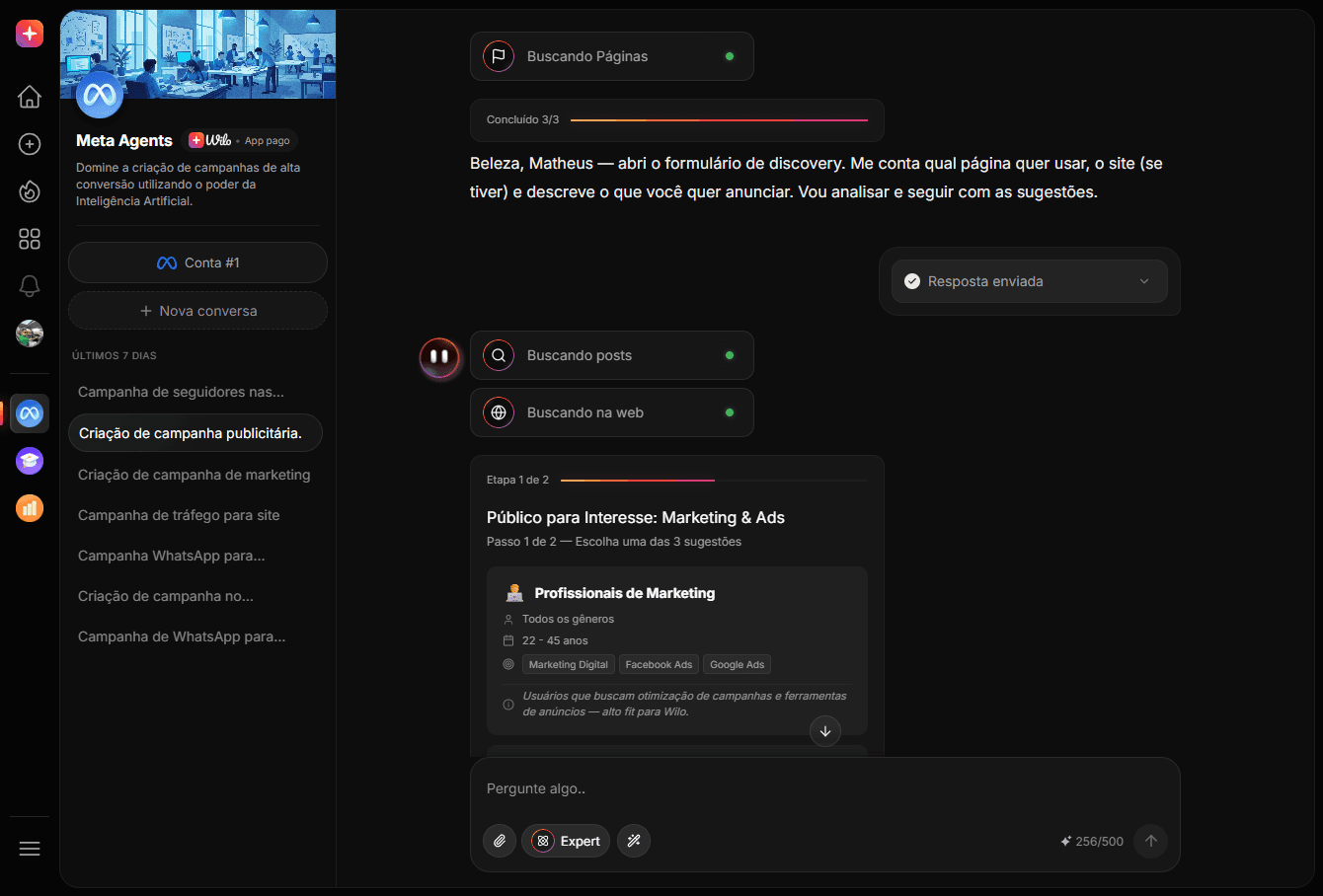The width and height of the screenshot is (1323, 896).
Task: Click the Concluído 3/3 progress bar
Action: click(x=719, y=120)
